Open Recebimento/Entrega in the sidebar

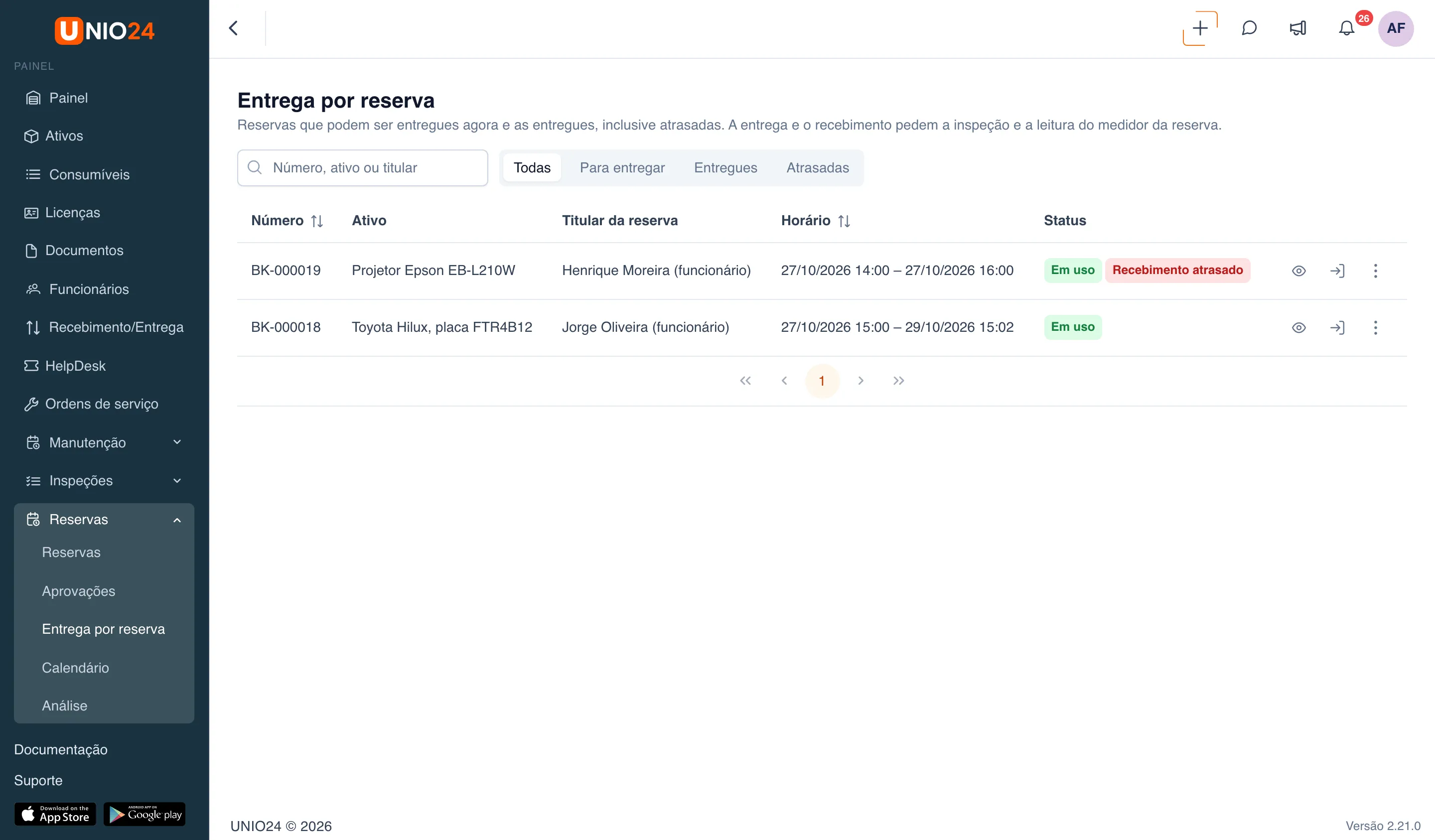point(104,327)
